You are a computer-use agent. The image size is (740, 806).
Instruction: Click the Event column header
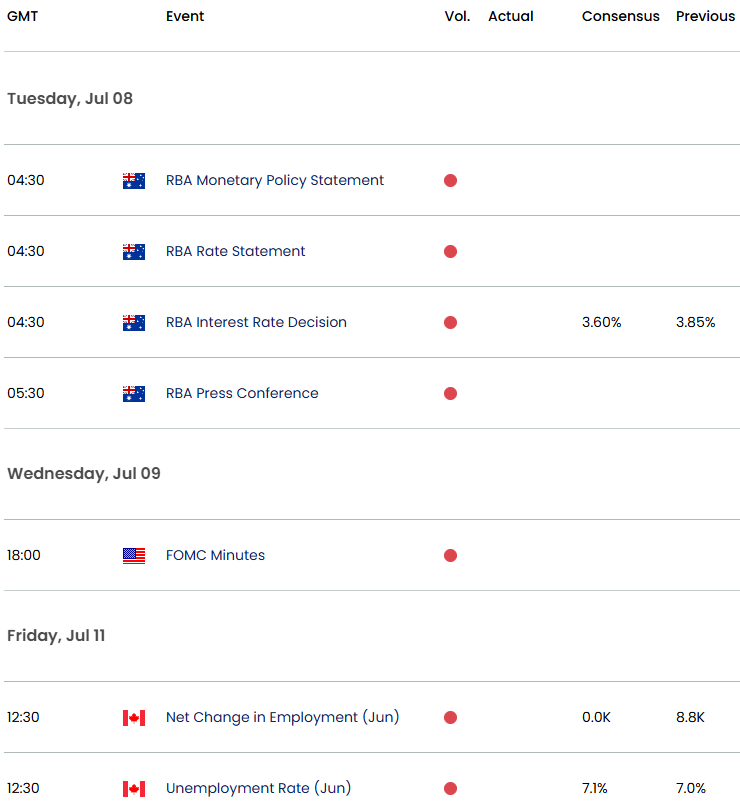[186, 17]
